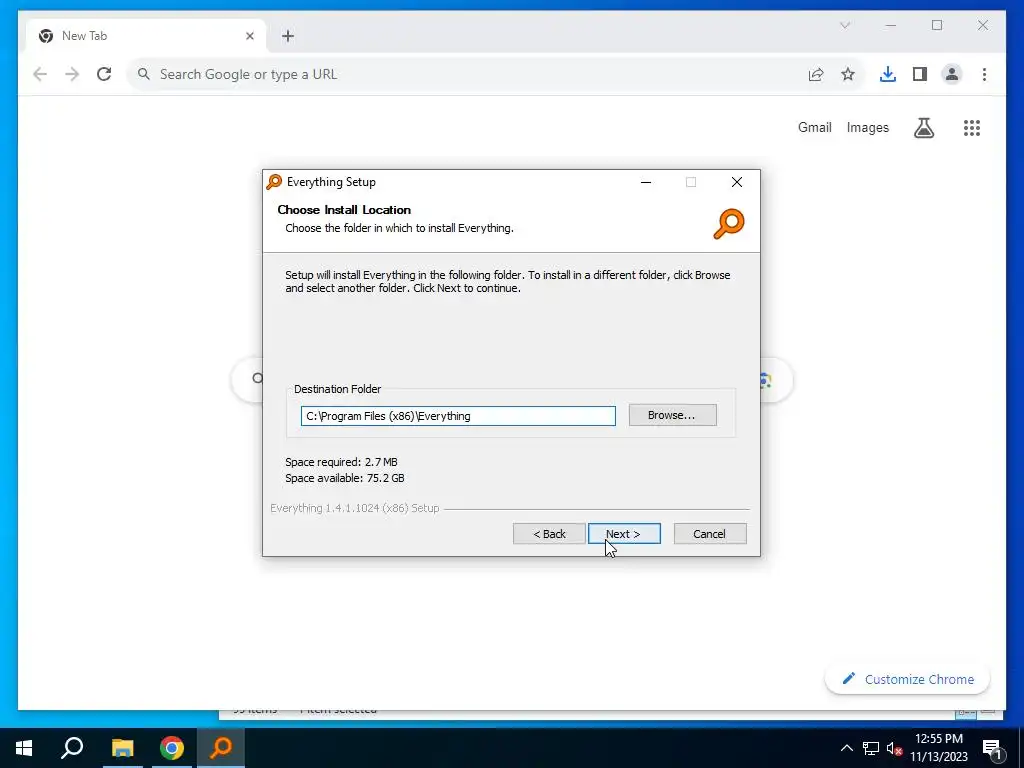Click muted volume tray icon

894,748
